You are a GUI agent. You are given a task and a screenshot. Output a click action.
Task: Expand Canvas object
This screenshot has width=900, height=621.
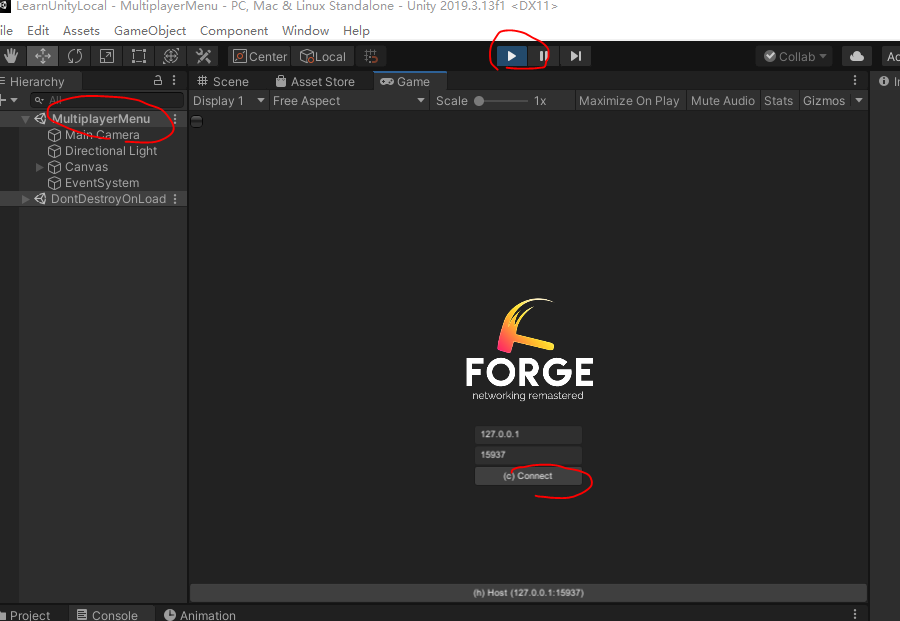[x=40, y=167]
